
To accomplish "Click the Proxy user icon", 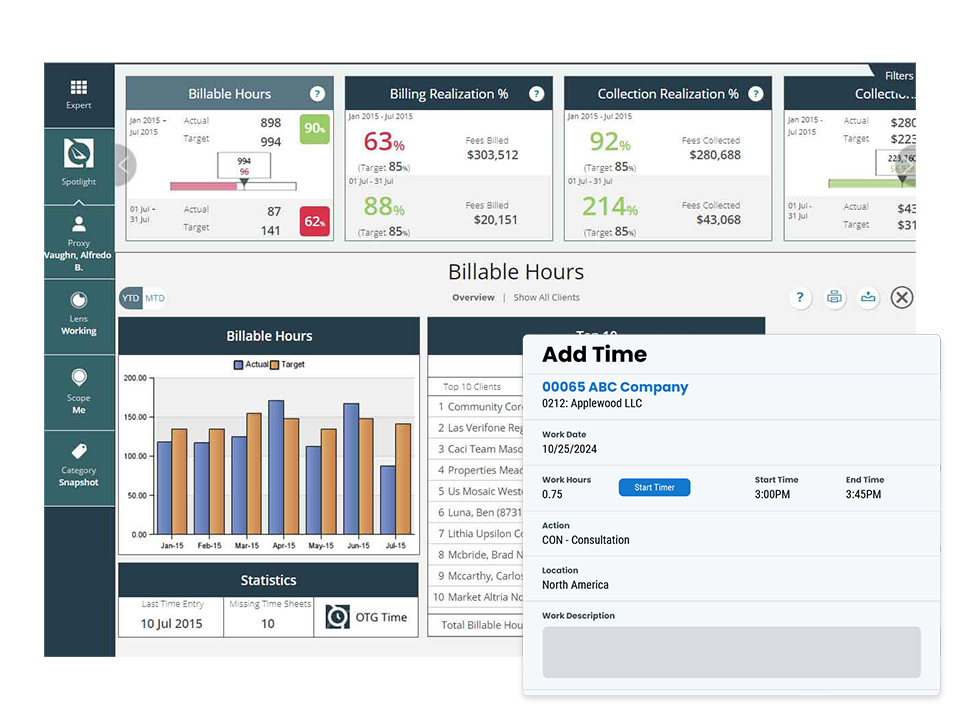I will click(79, 224).
